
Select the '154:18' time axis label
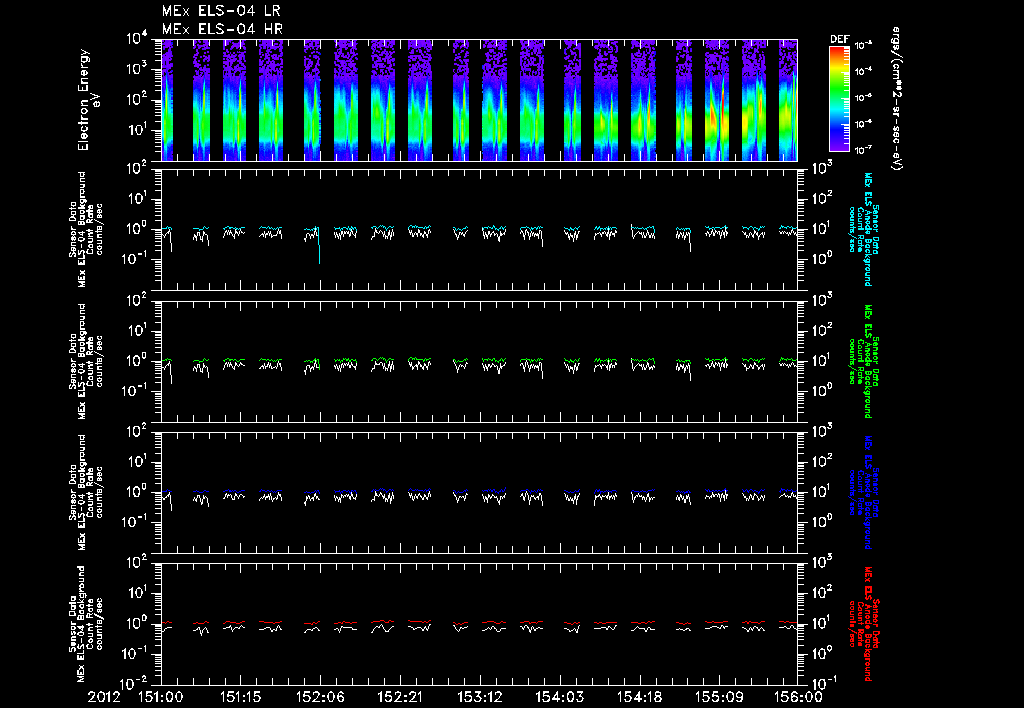[638, 697]
